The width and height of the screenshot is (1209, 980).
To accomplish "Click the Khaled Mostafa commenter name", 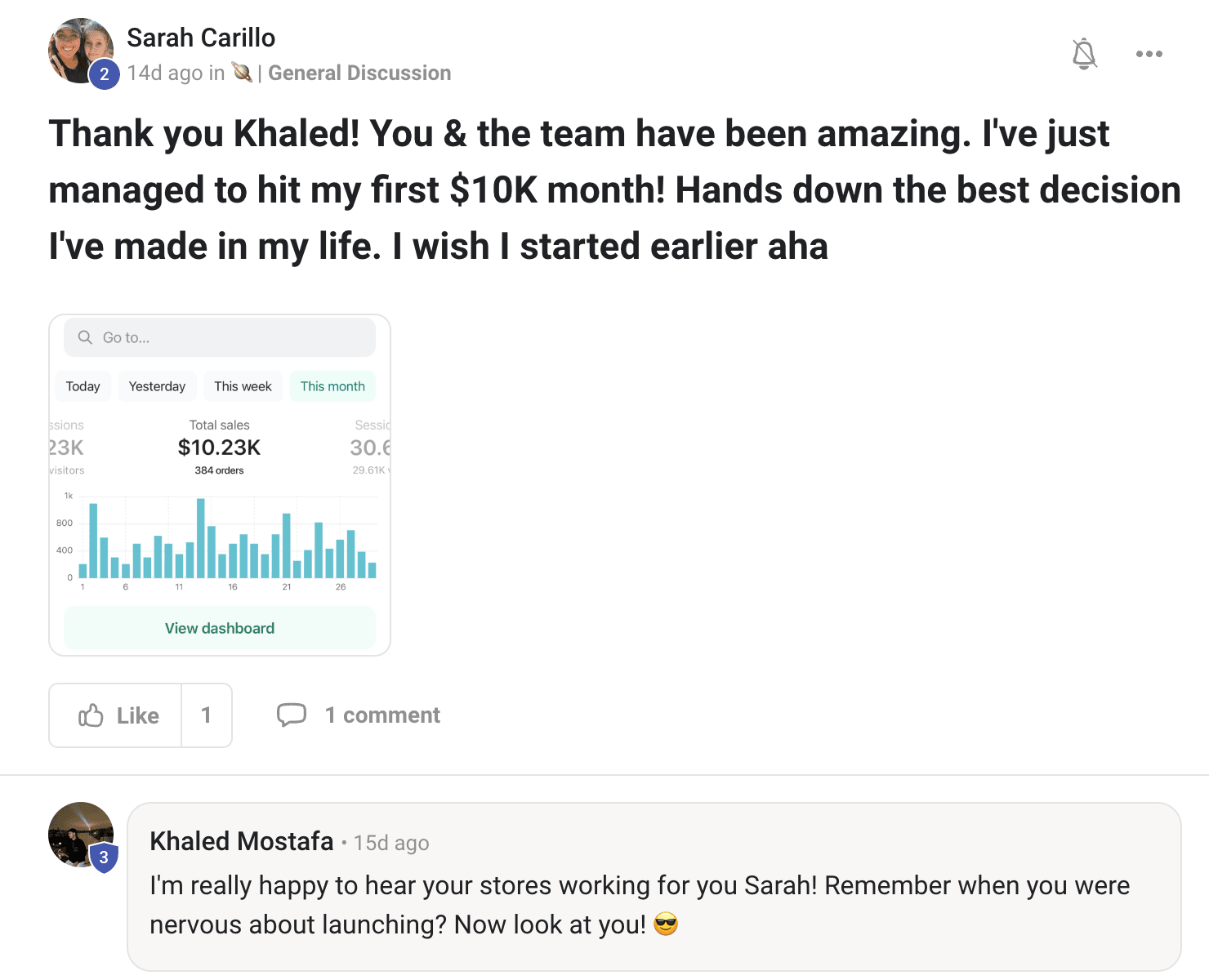I will point(242,841).
